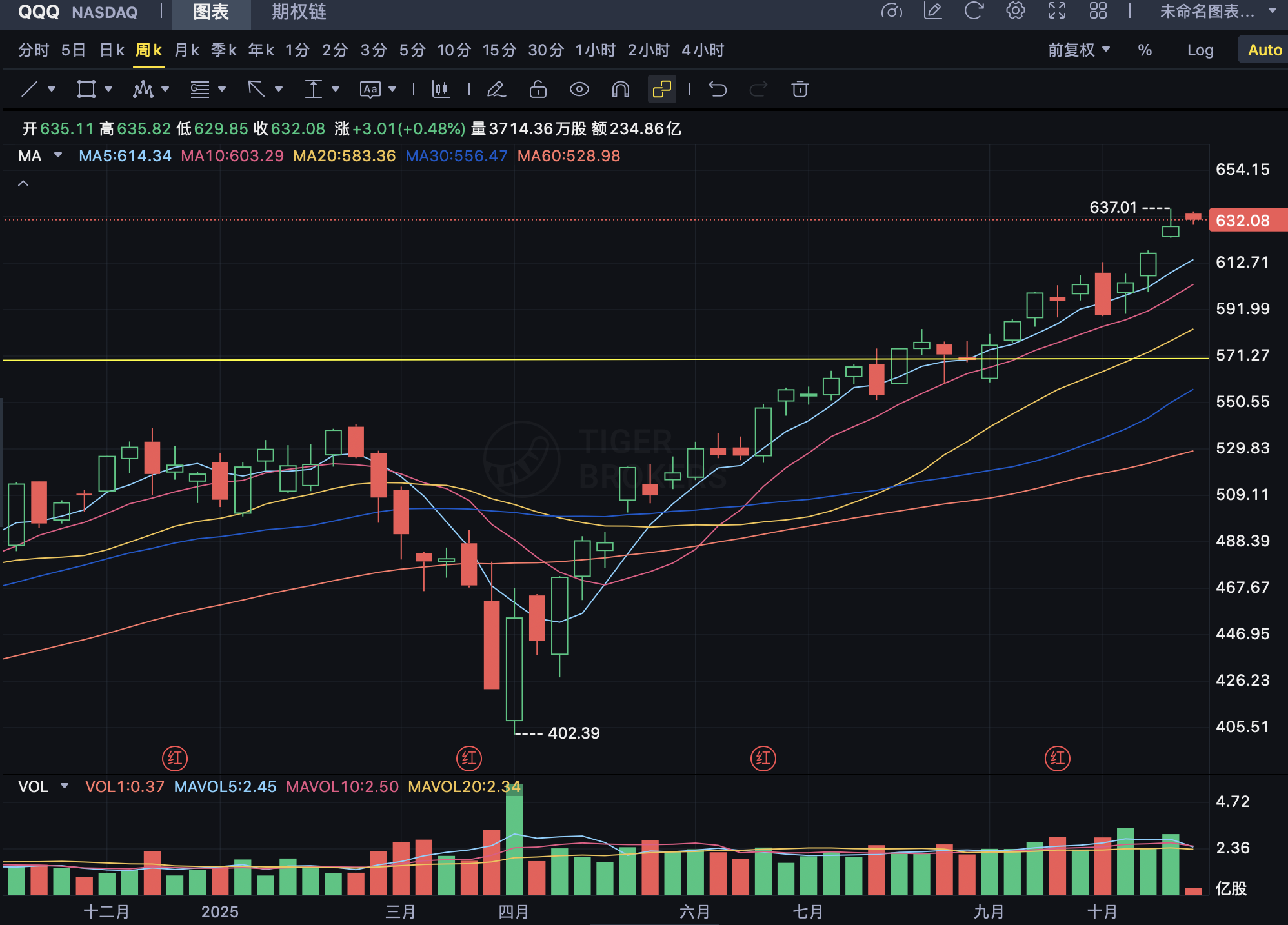Toggle drawings visibility eye icon

click(579, 89)
